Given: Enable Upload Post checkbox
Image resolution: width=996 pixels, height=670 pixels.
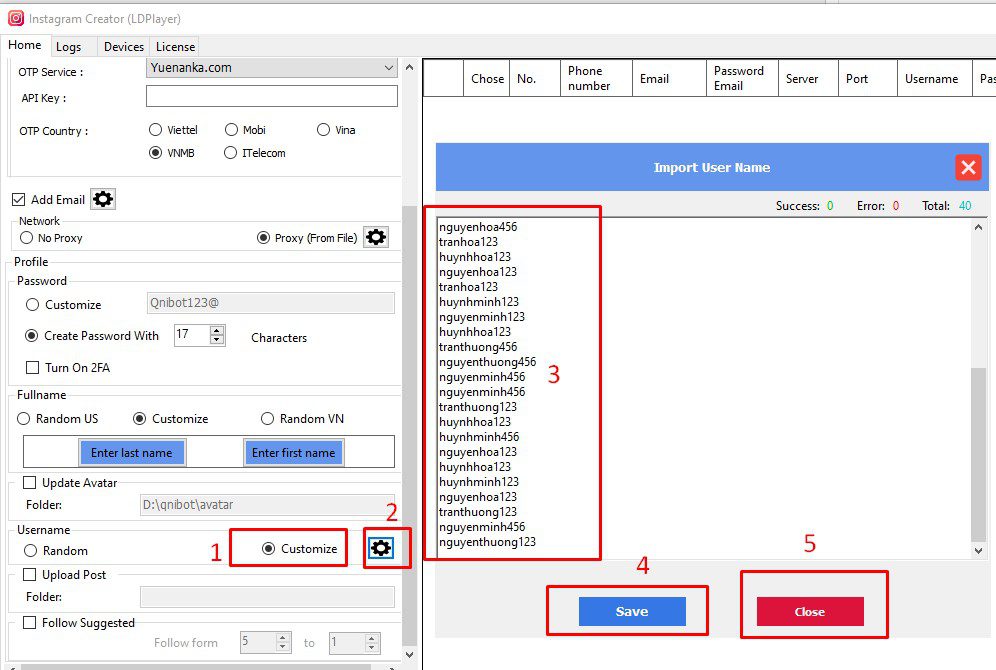Looking at the screenshot, I should [x=29, y=575].
